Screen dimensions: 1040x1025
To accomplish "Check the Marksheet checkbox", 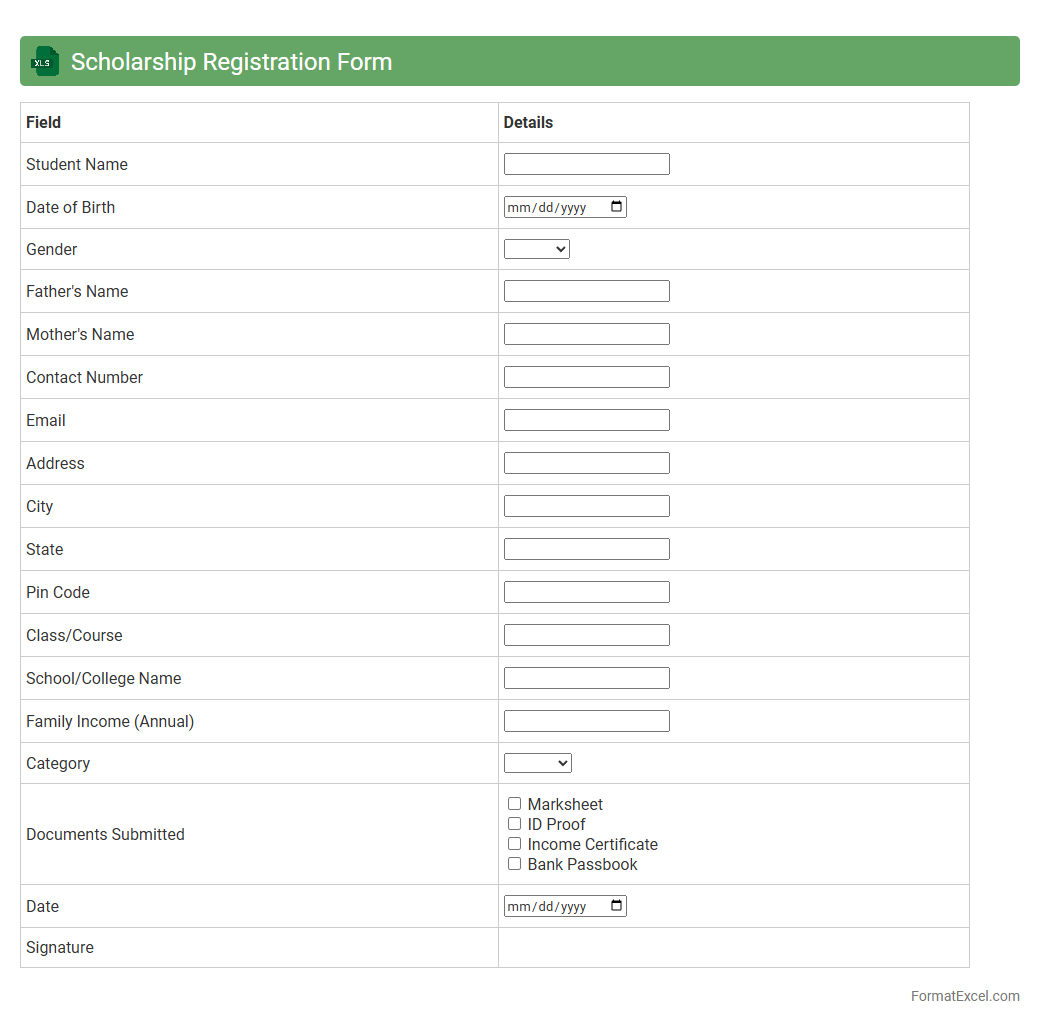I will [x=515, y=804].
